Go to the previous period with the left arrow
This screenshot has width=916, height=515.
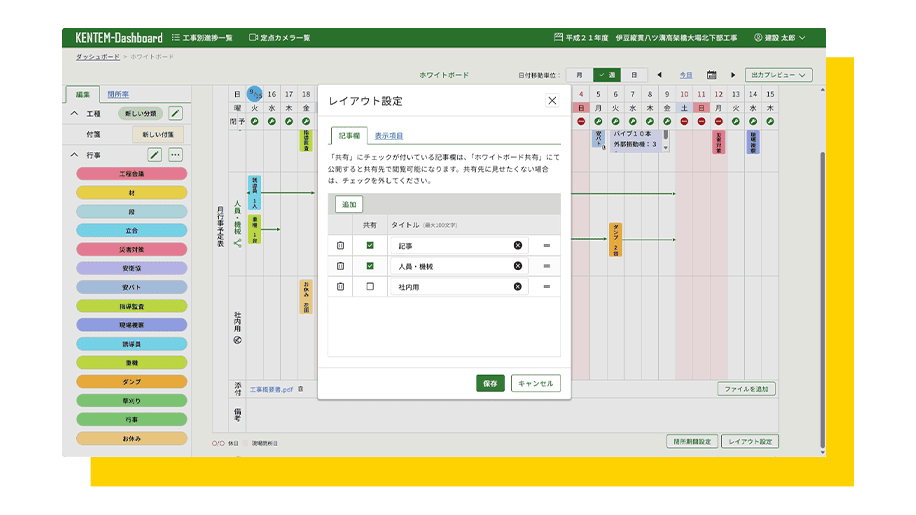pos(660,75)
